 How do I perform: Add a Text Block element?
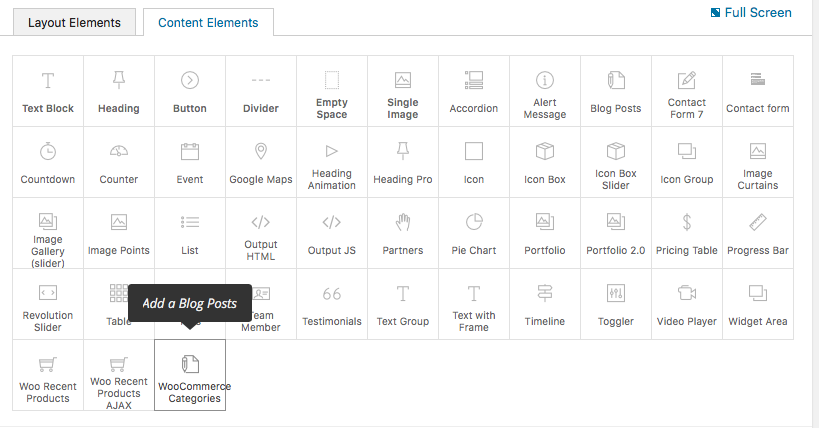(x=48, y=91)
